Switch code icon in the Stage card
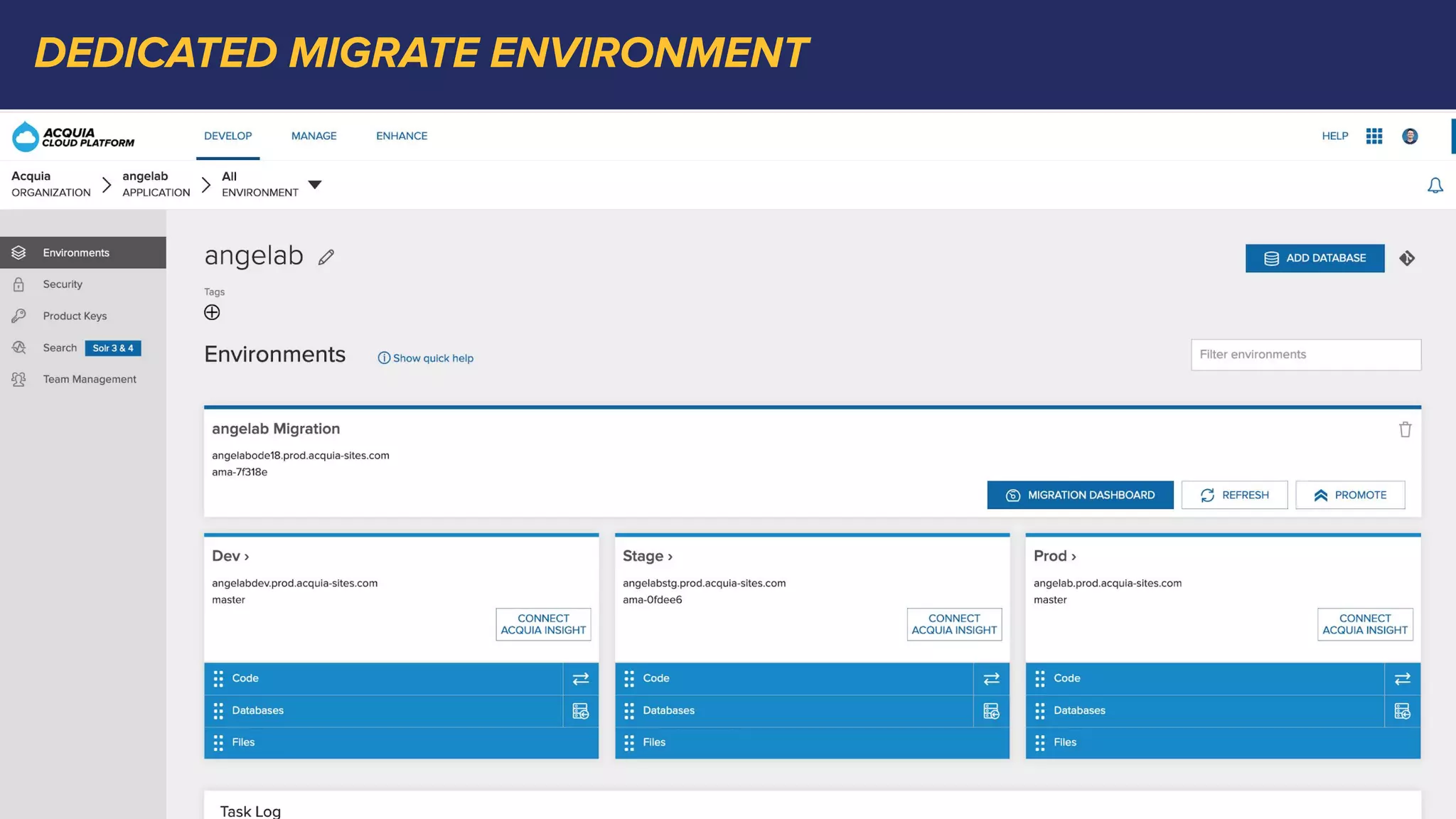The height and width of the screenshot is (819, 1456). tap(991, 679)
